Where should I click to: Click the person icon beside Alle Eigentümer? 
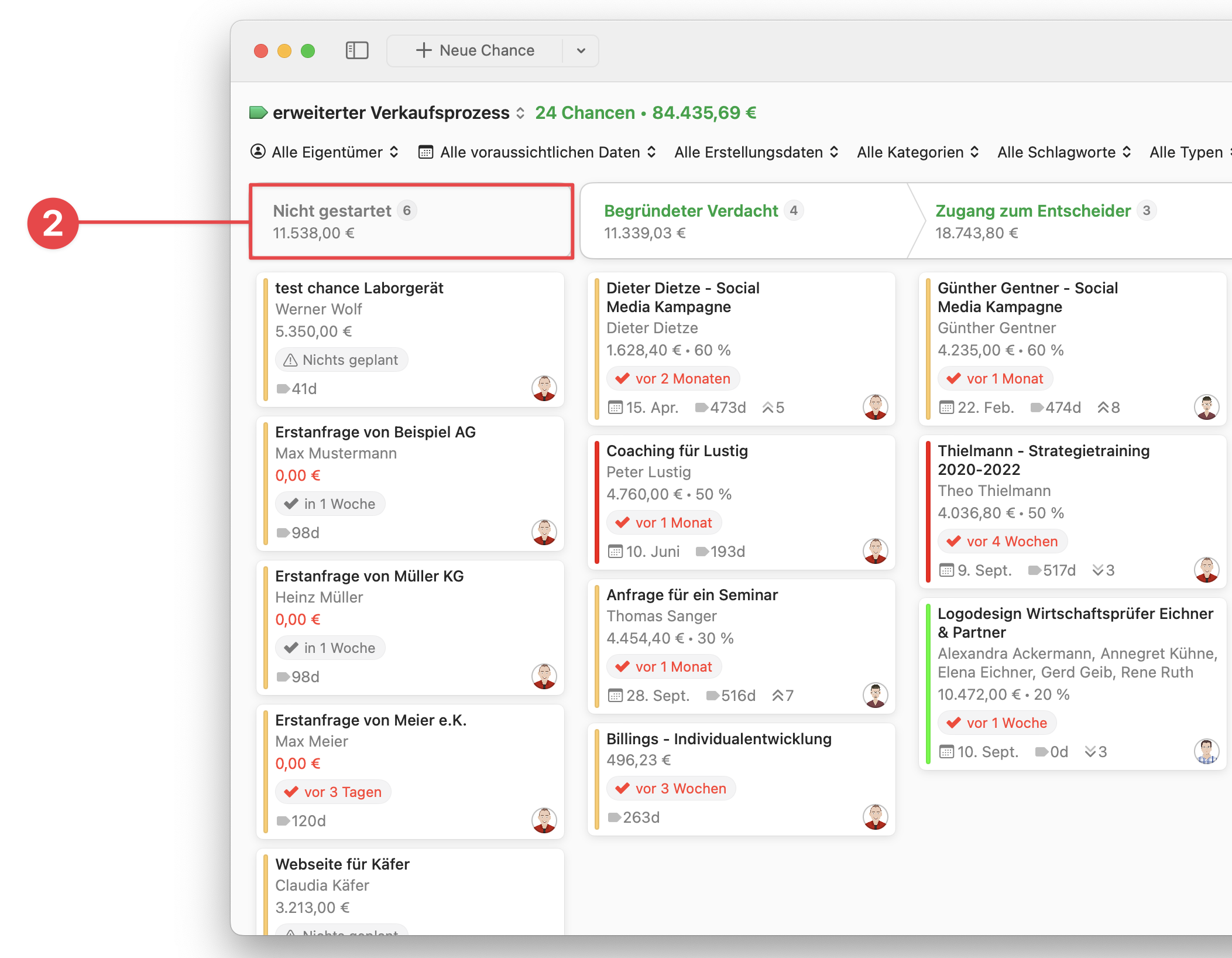point(258,152)
